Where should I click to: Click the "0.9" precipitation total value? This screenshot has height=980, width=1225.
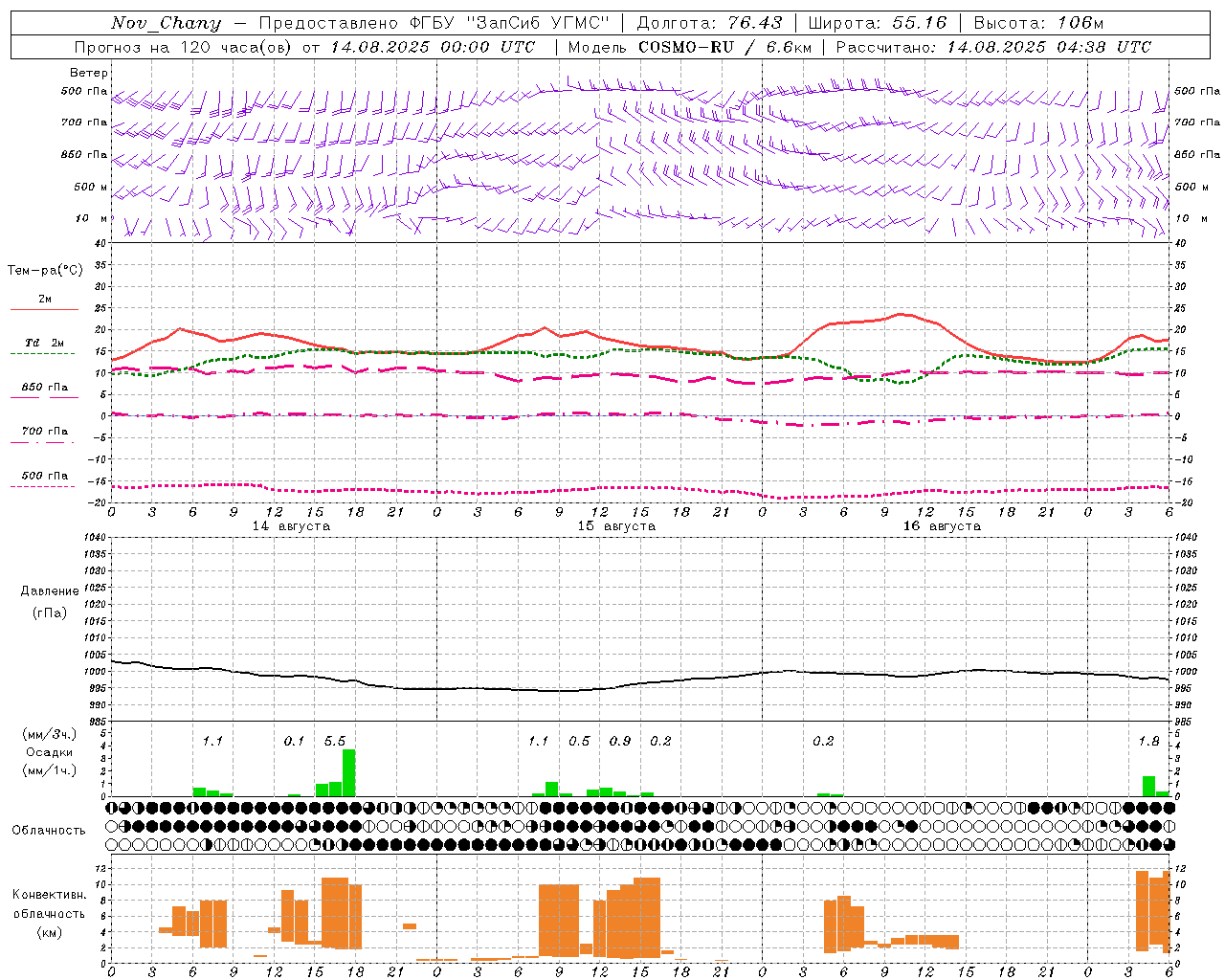(x=620, y=741)
